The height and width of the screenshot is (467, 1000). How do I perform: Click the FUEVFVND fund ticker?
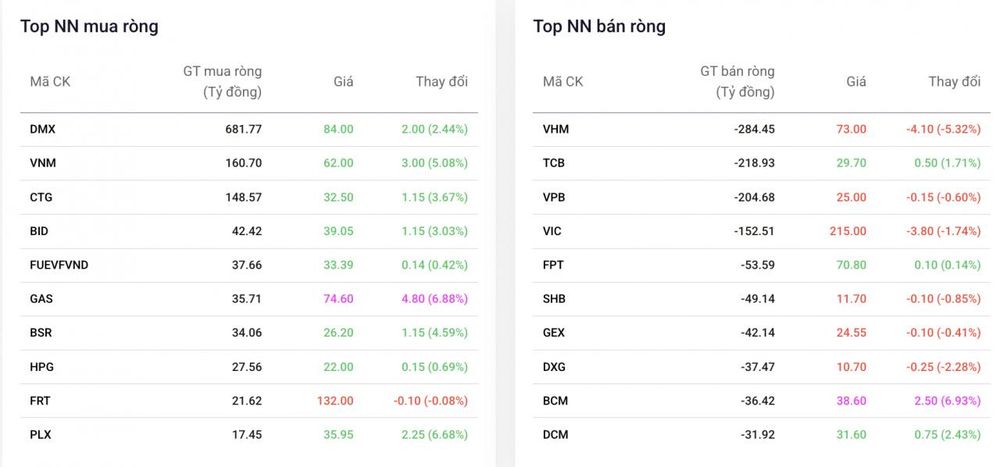coord(59,265)
